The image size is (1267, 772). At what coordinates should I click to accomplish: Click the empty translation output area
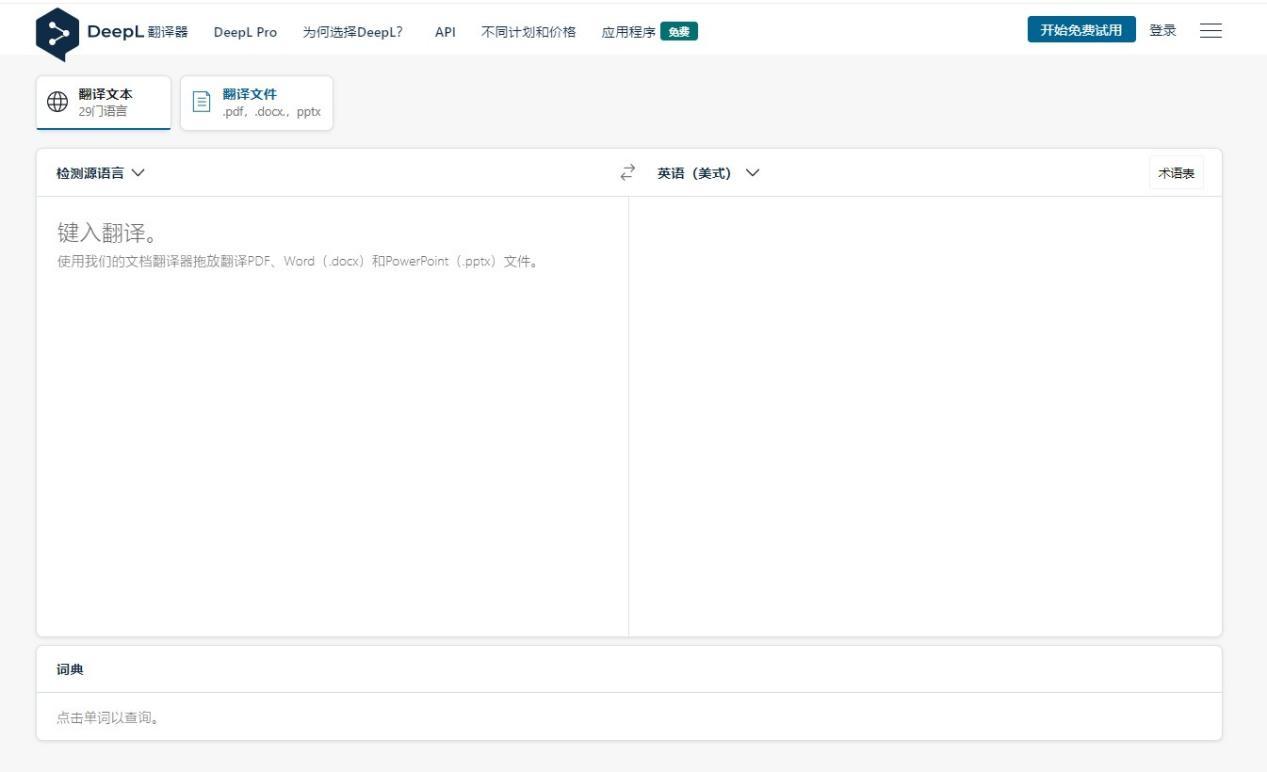pyautogui.click(x=925, y=416)
